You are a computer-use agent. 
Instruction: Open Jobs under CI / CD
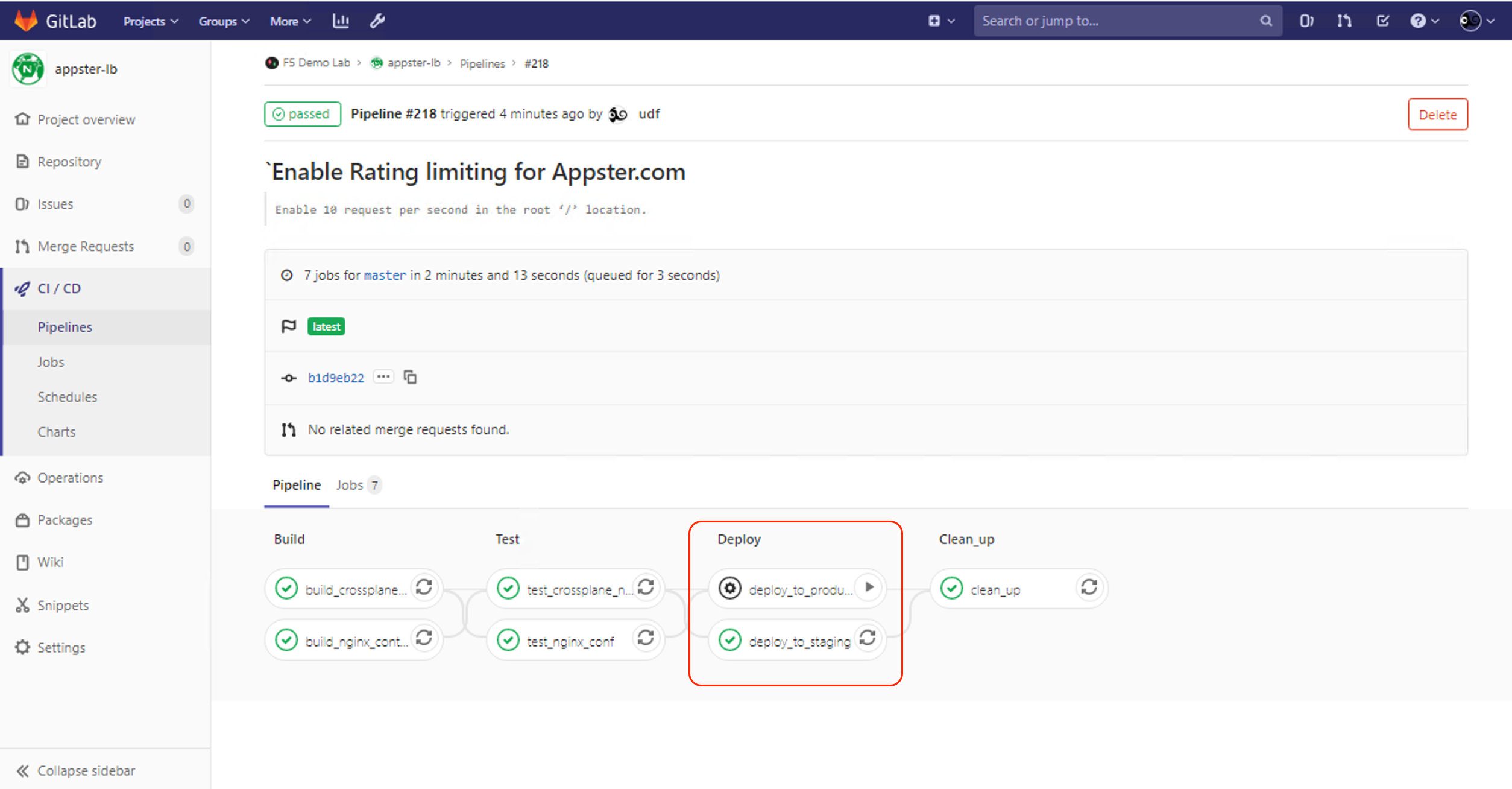[106, 362]
